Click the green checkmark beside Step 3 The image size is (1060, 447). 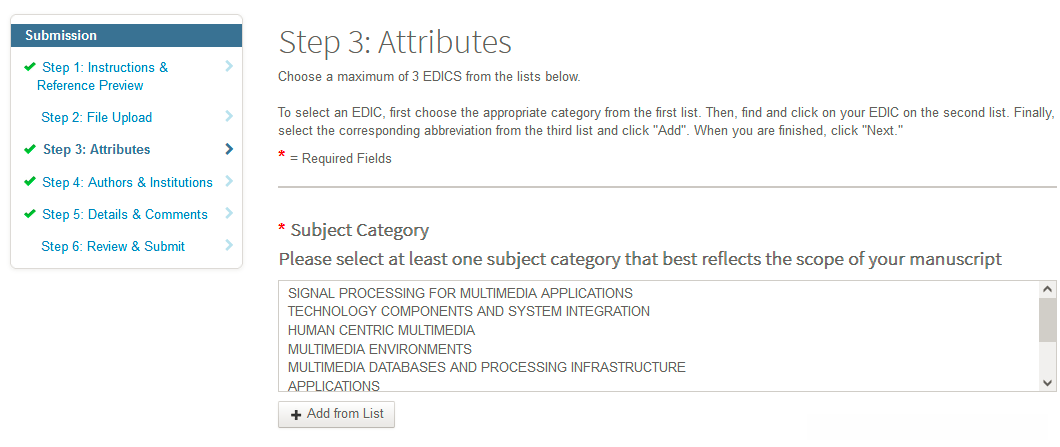[30, 149]
